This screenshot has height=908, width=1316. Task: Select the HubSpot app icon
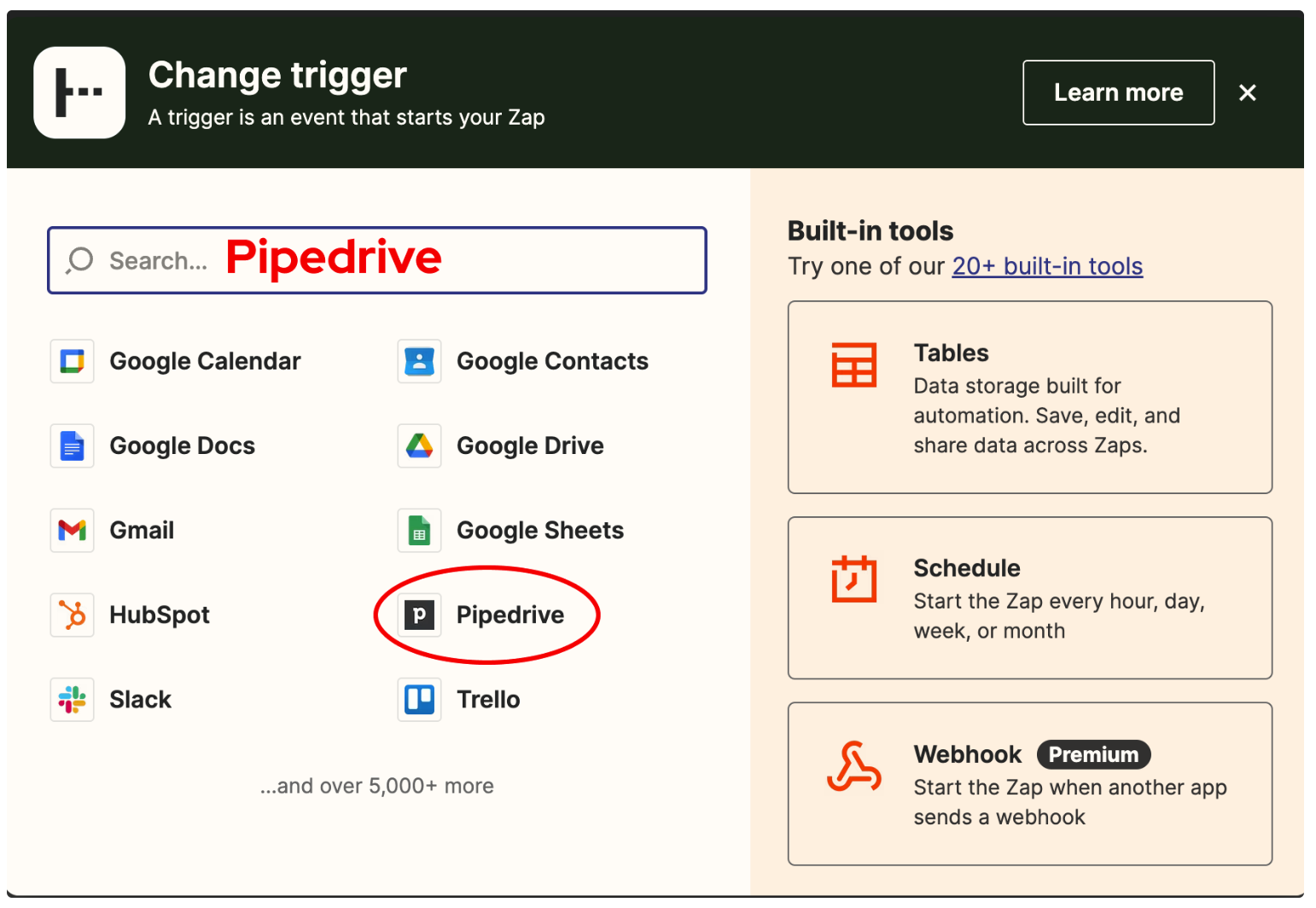coord(72,614)
